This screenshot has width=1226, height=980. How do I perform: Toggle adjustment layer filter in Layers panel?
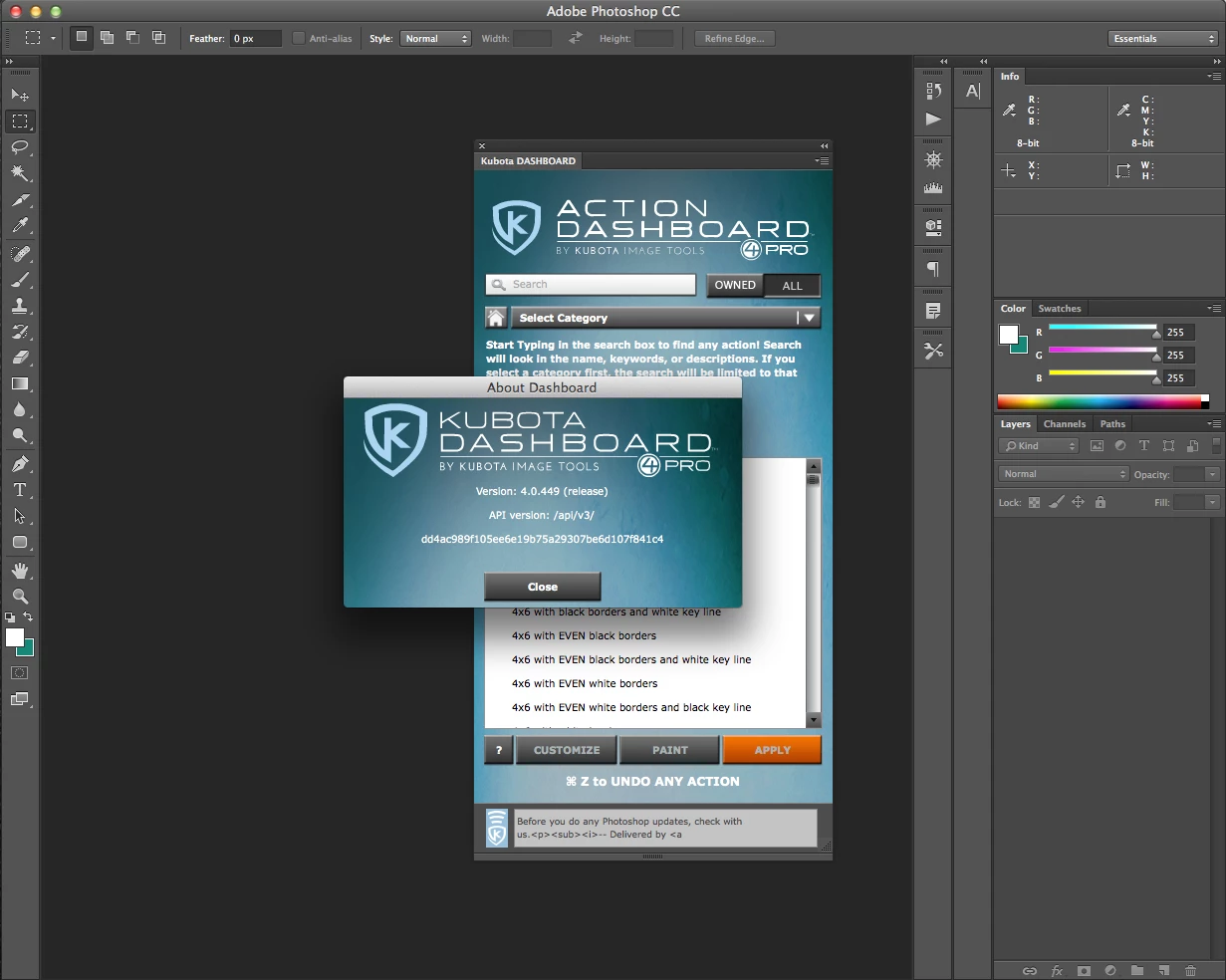1120,446
